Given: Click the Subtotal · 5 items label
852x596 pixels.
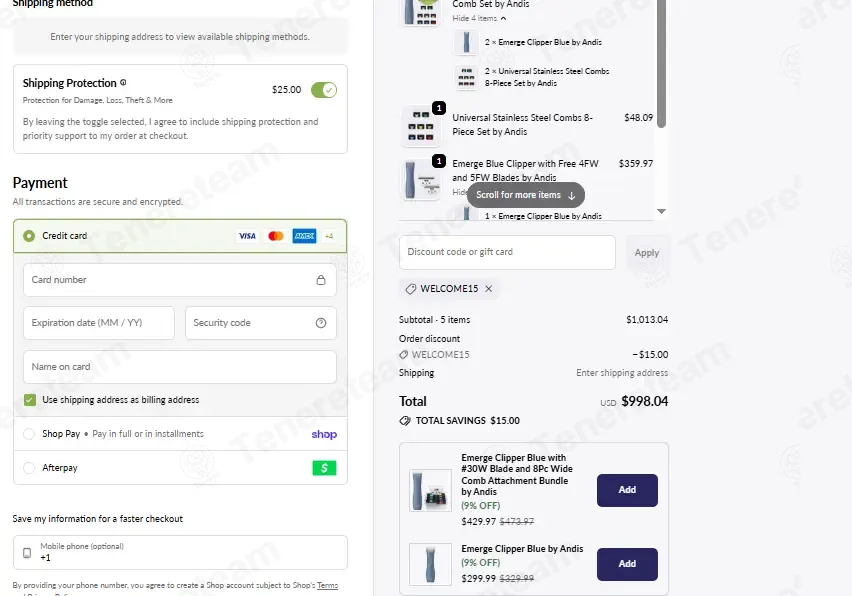Looking at the screenshot, I should pos(435,320).
